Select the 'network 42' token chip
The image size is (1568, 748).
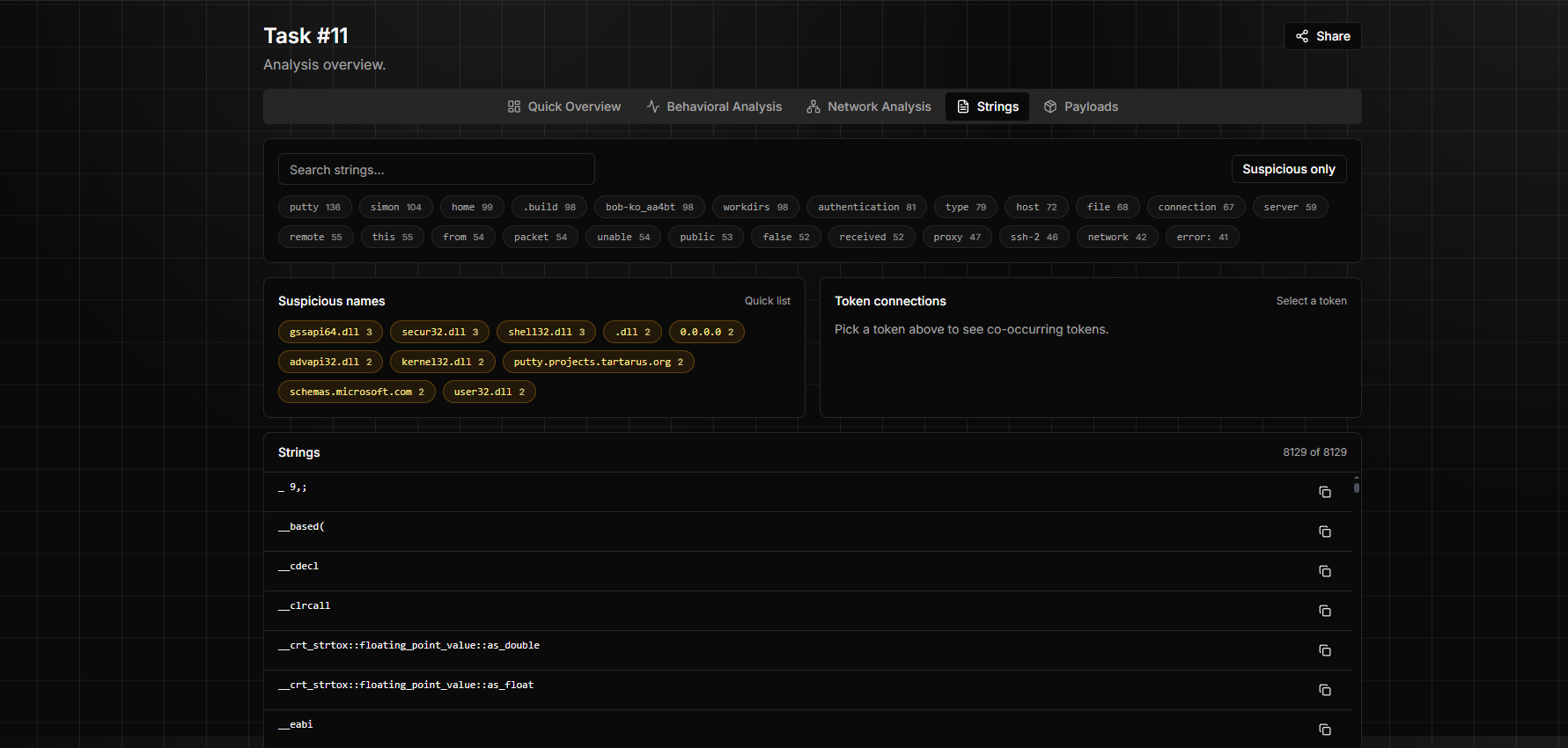point(1117,237)
